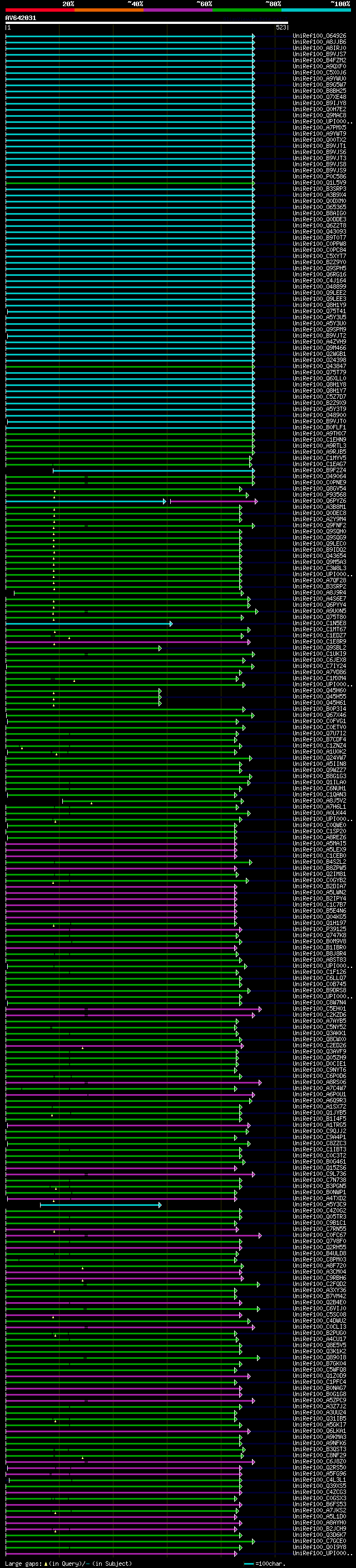This screenshot has width=356, height=1568.
Task: Open hit UniRef100_C6JEX8
Action: pos(319,660)
